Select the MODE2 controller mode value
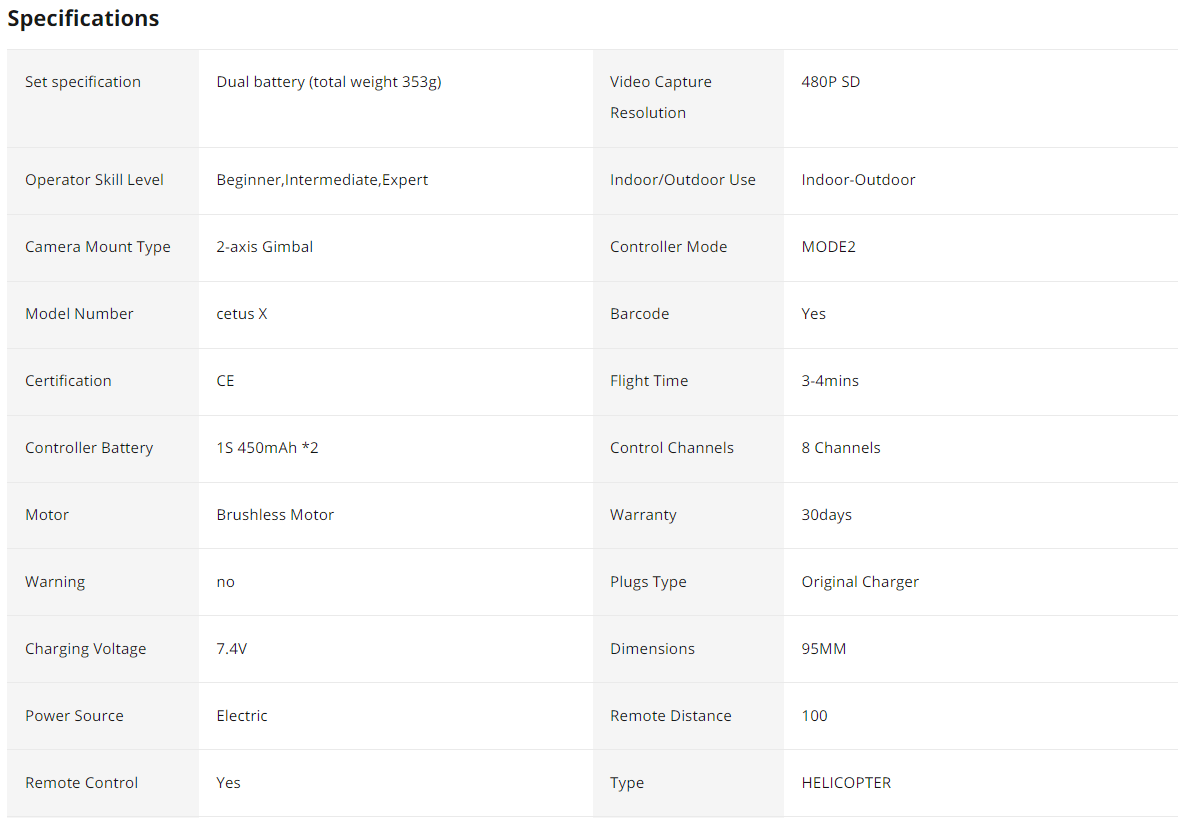This screenshot has height=818, width=1179. pos(828,247)
